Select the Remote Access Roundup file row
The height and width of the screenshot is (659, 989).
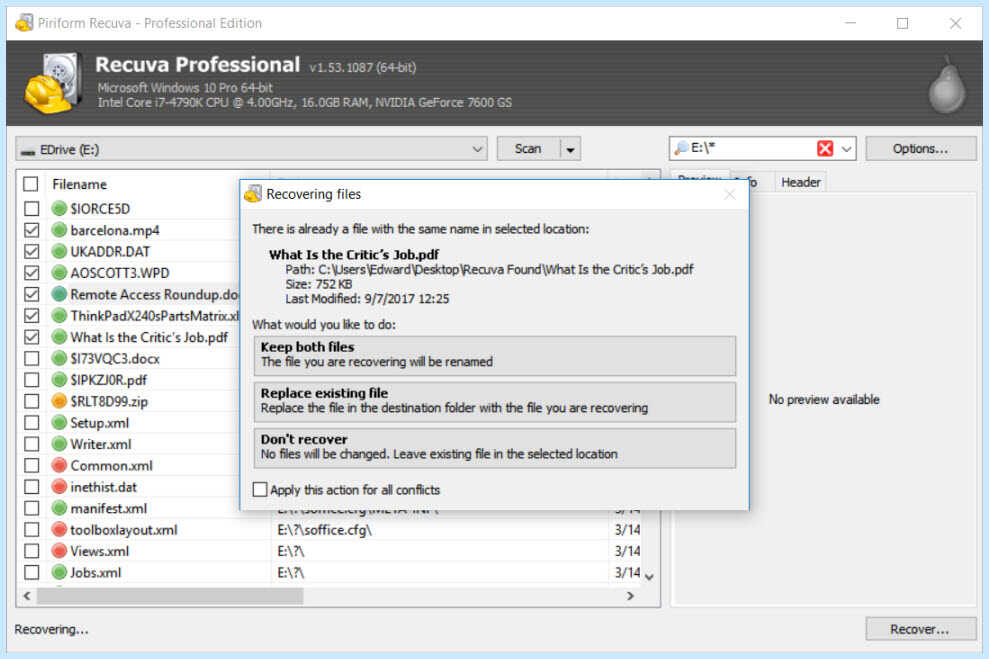(155, 295)
